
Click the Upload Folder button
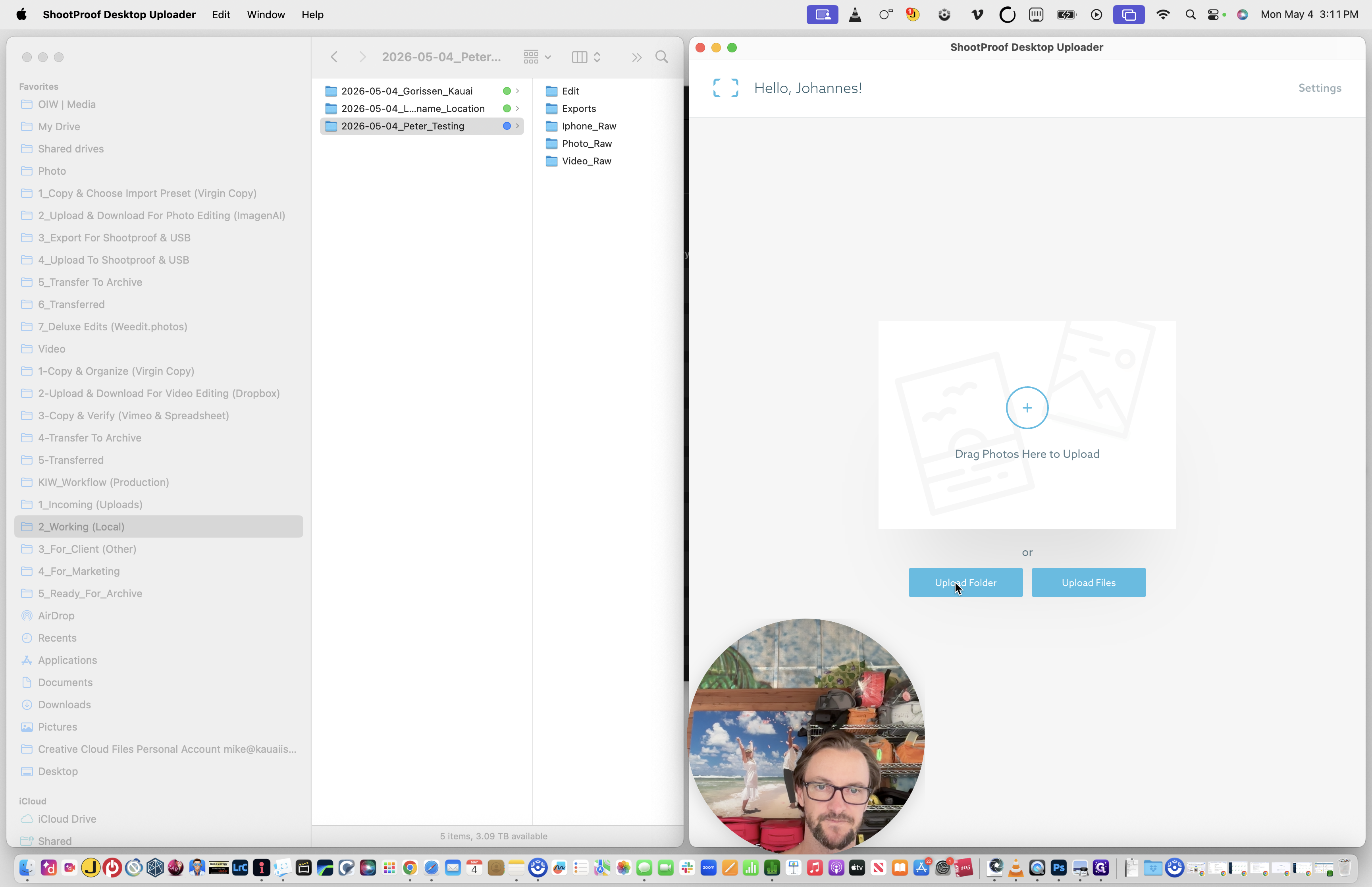[965, 582]
